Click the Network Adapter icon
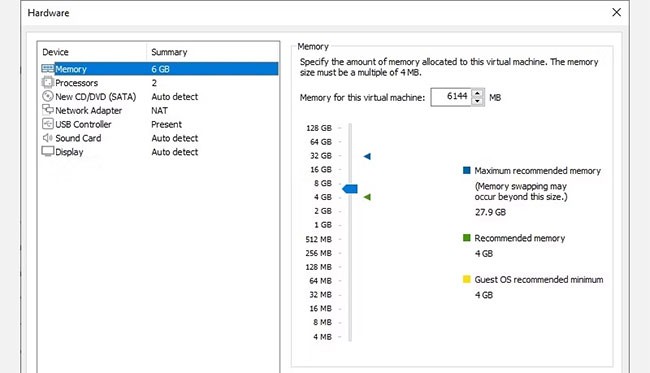 point(48,110)
